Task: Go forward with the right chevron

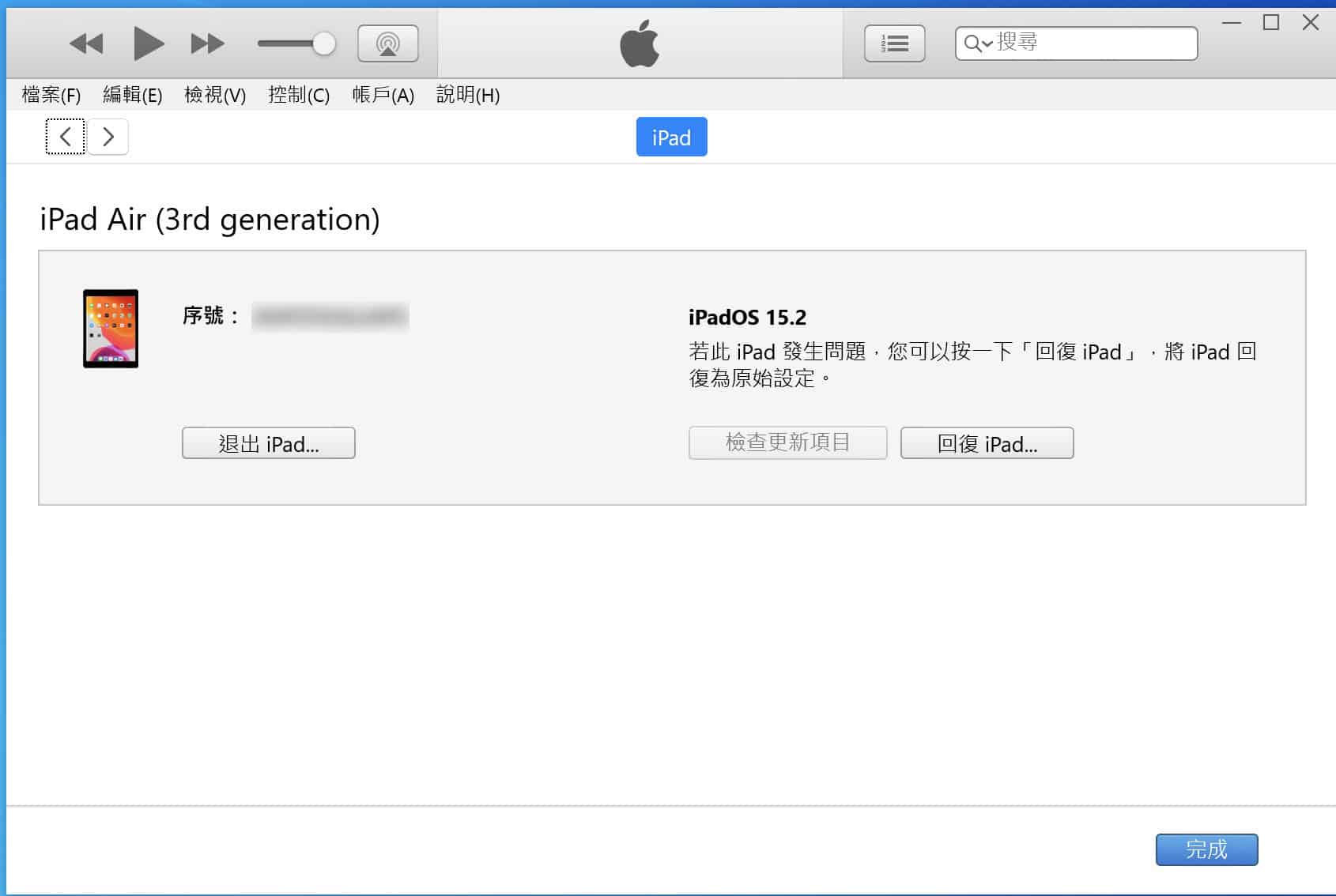Action: [x=108, y=137]
